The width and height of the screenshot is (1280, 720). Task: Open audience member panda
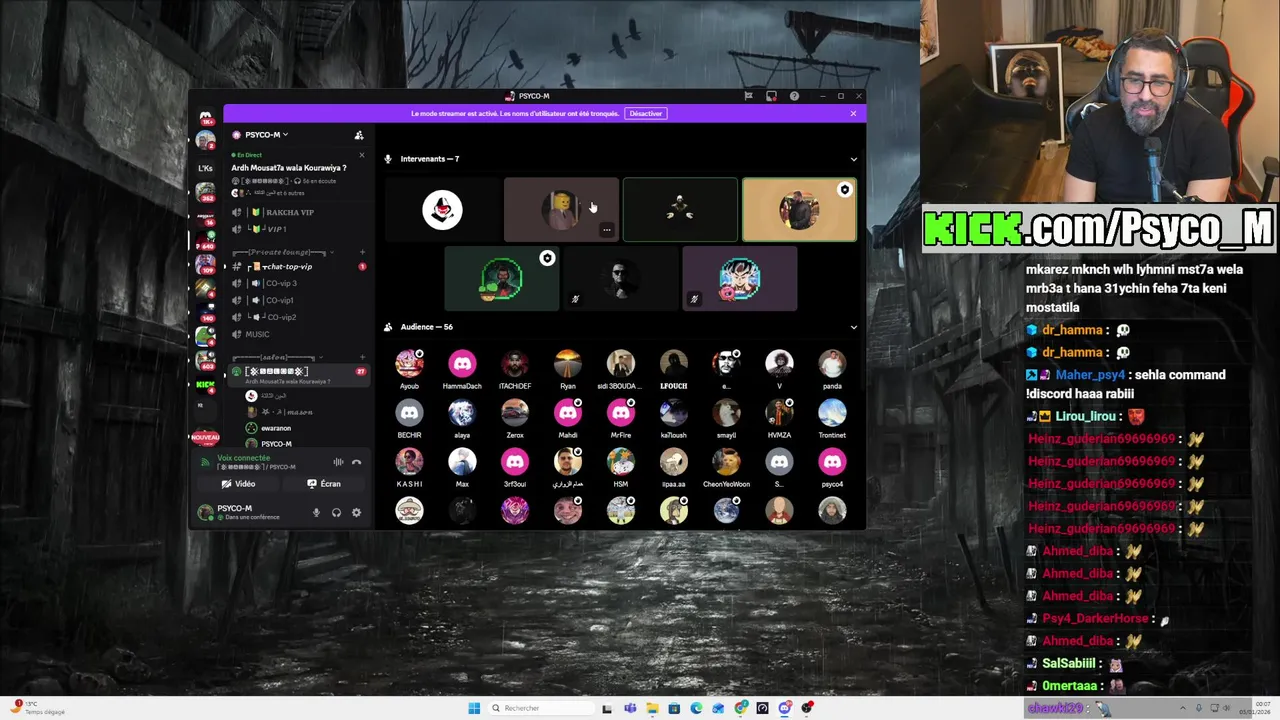832,368
